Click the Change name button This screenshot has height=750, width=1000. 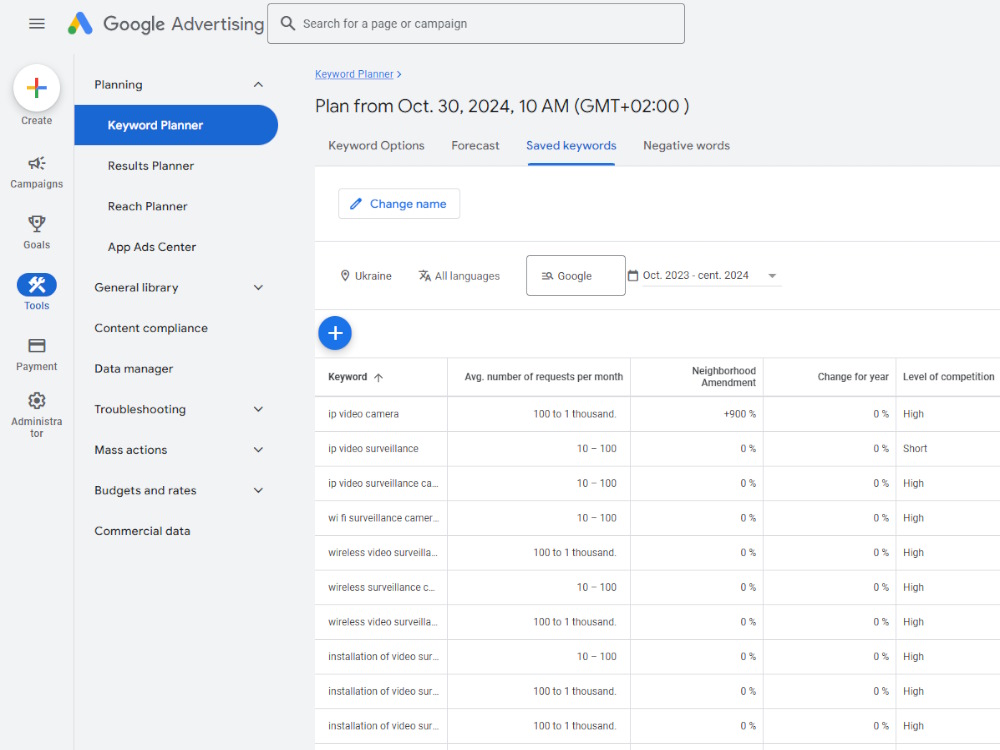click(x=399, y=204)
